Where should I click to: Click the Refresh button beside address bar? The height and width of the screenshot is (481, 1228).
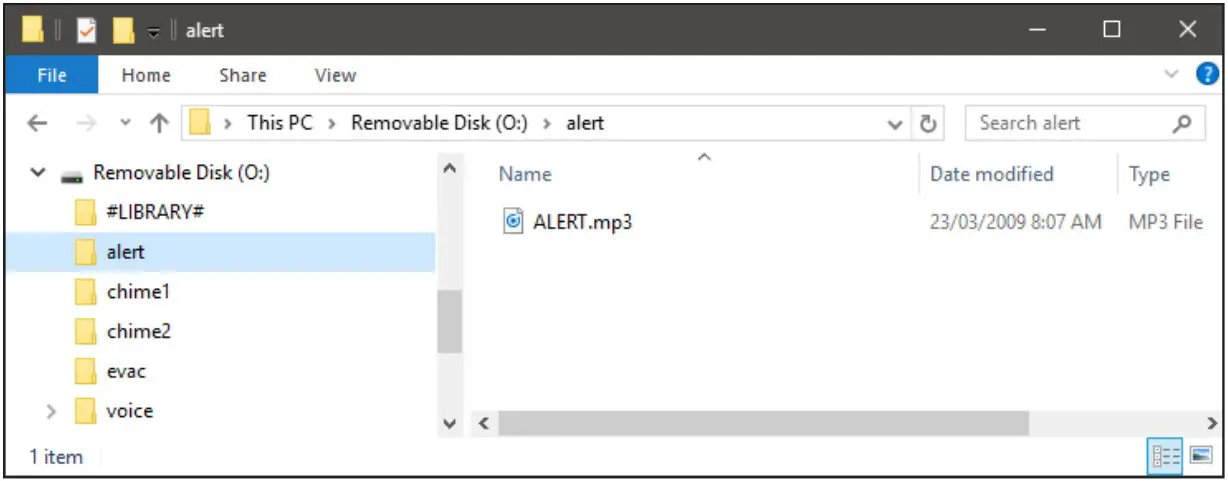coord(928,124)
